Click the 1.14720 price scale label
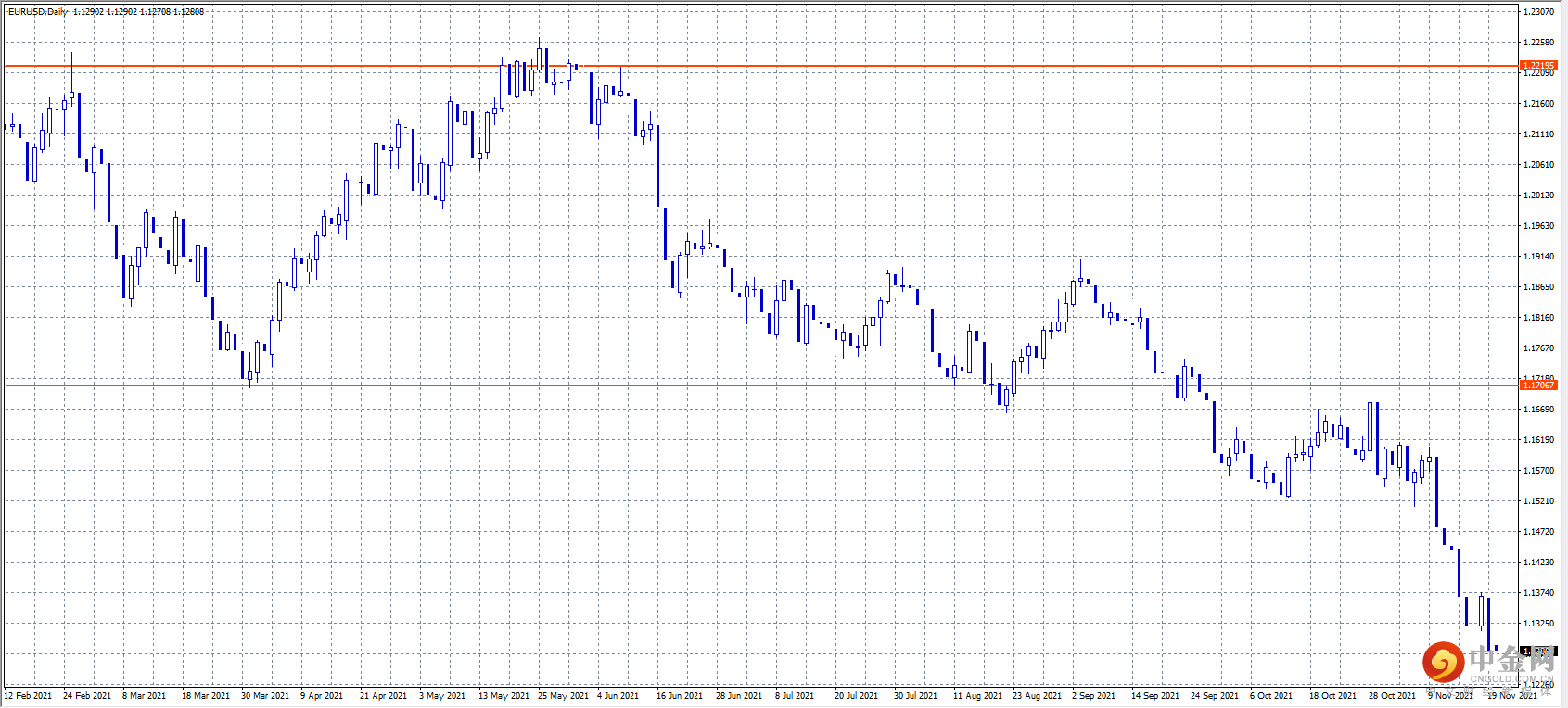This screenshot has width=1568, height=708. point(1539,532)
